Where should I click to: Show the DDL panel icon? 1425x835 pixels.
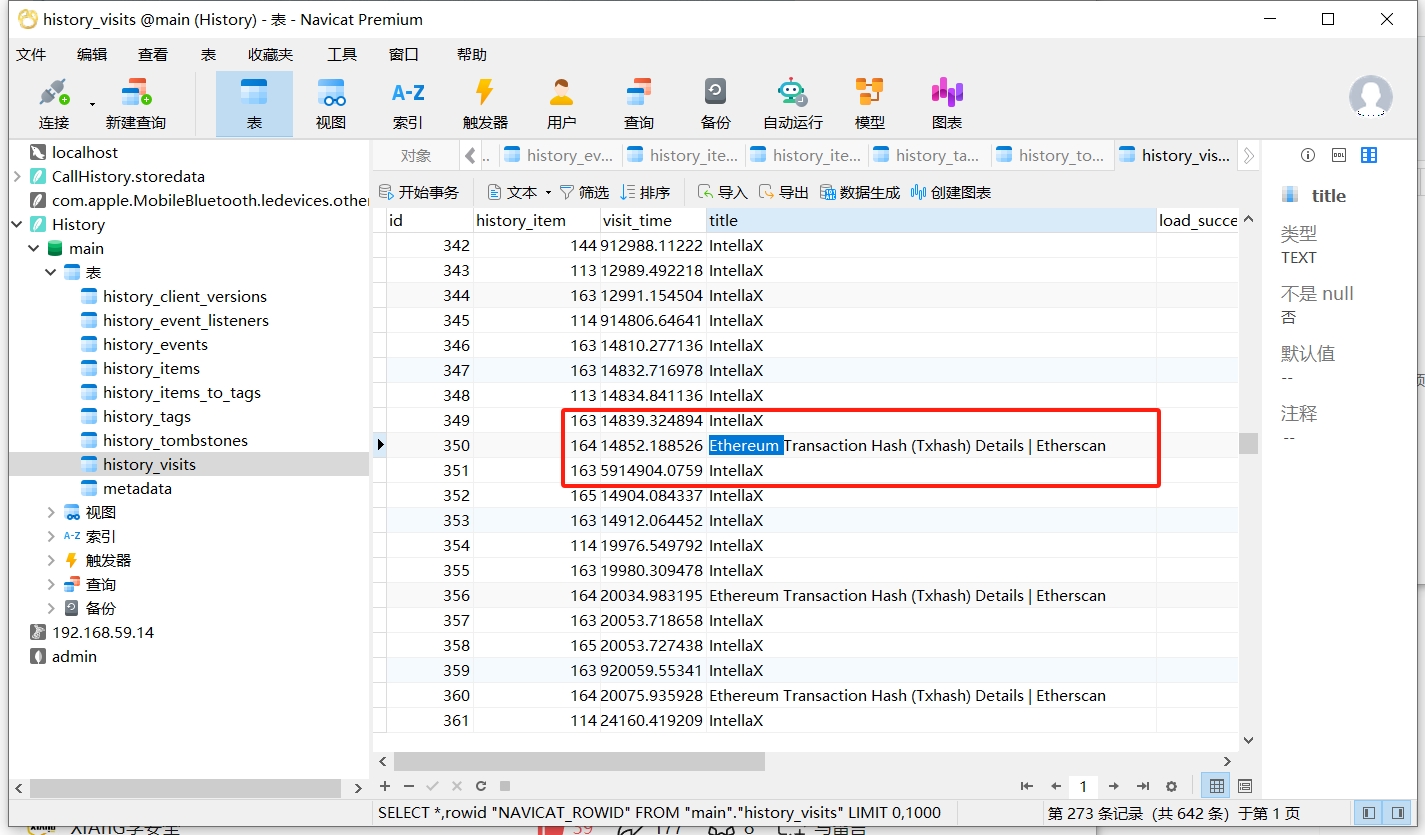tap(1338, 155)
